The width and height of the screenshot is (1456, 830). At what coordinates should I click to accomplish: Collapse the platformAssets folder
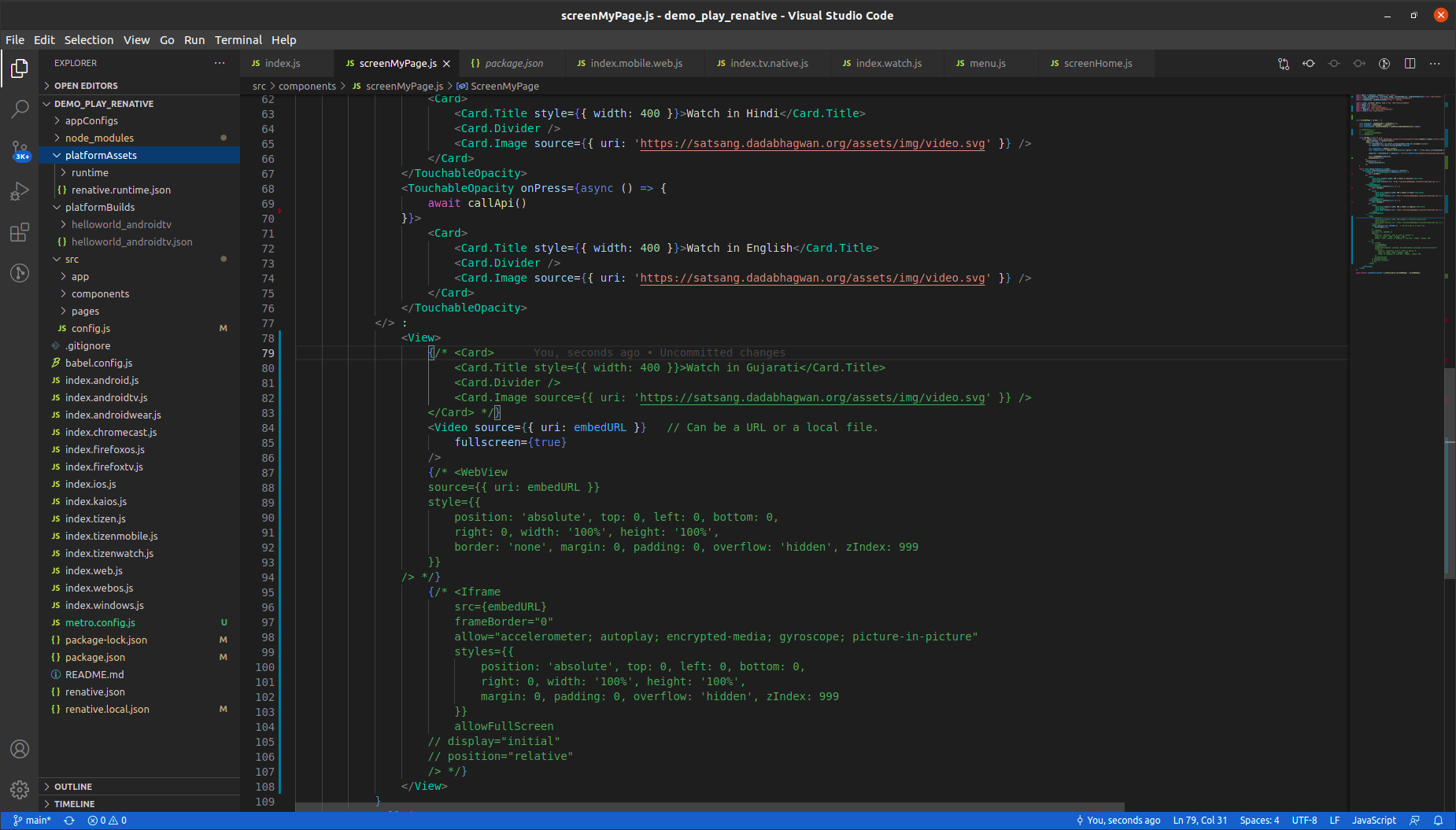point(139,156)
